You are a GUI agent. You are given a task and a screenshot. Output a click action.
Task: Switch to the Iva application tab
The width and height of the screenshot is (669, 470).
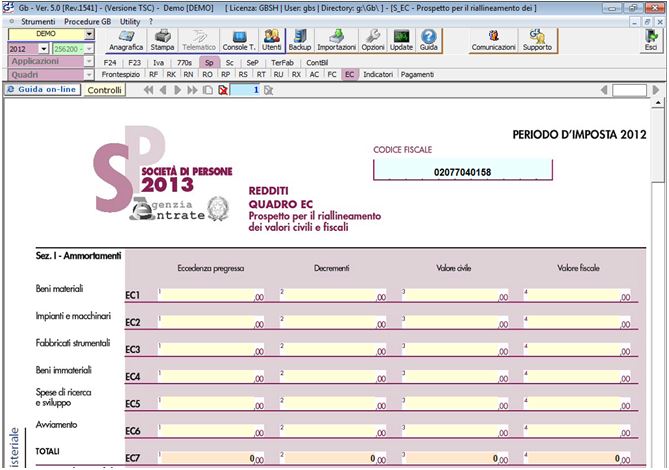(x=158, y=63)
